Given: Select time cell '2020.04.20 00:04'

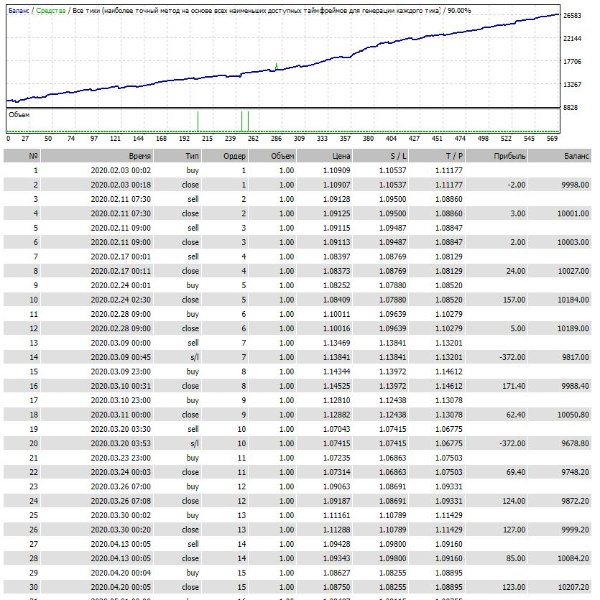Looking at the screenshot, I should pyautogui.click(x=121, y=573).
